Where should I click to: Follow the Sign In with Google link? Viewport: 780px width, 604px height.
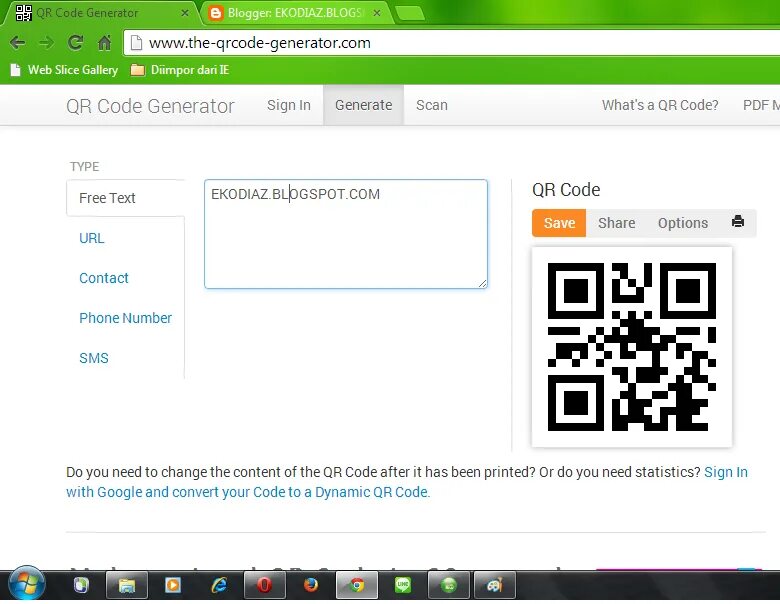tap(406, 482)
